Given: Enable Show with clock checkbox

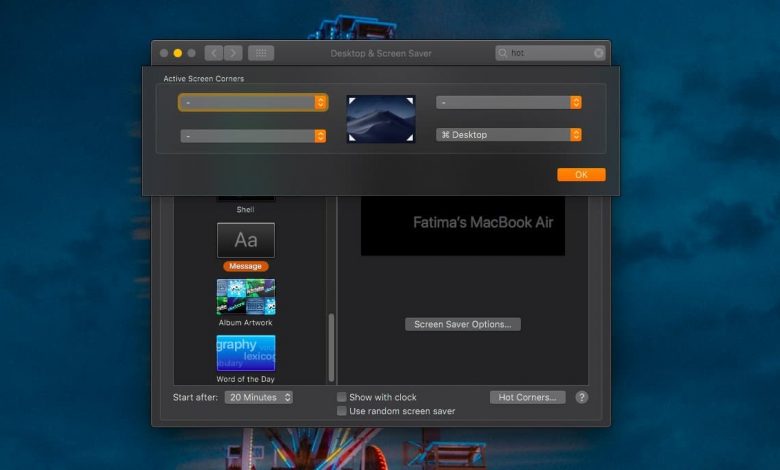Looking at the screenshot, I should [342, 397].
